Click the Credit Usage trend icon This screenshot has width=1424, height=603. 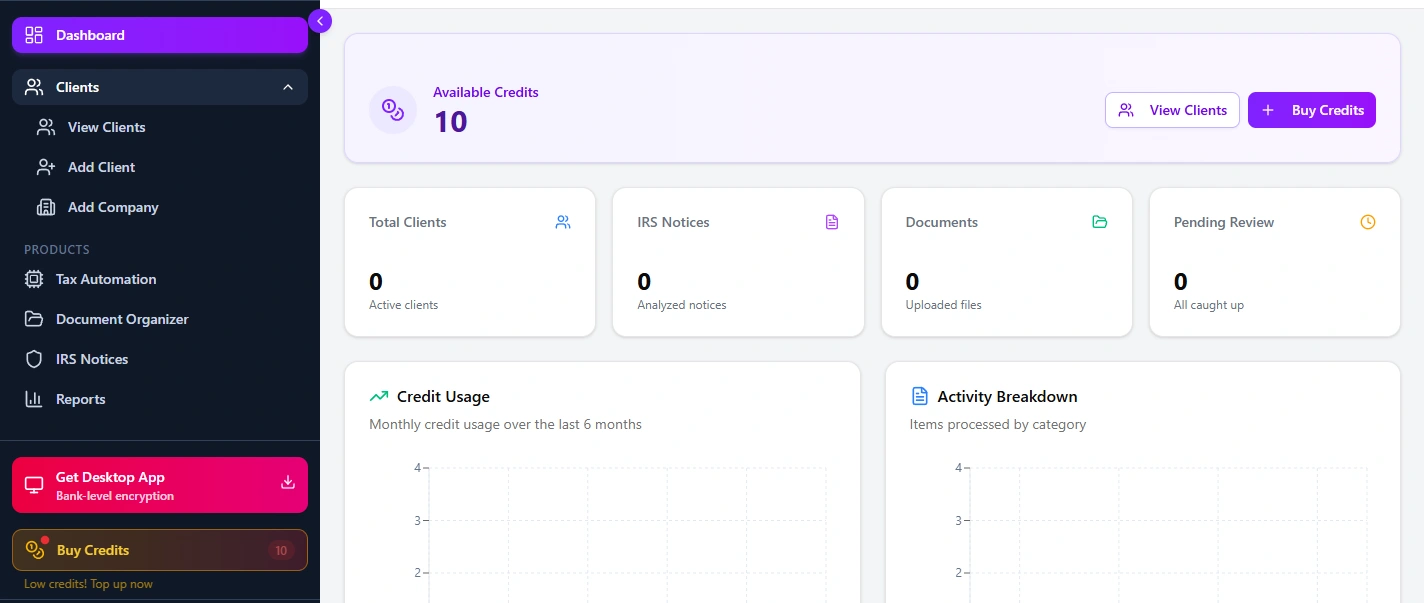379,397
